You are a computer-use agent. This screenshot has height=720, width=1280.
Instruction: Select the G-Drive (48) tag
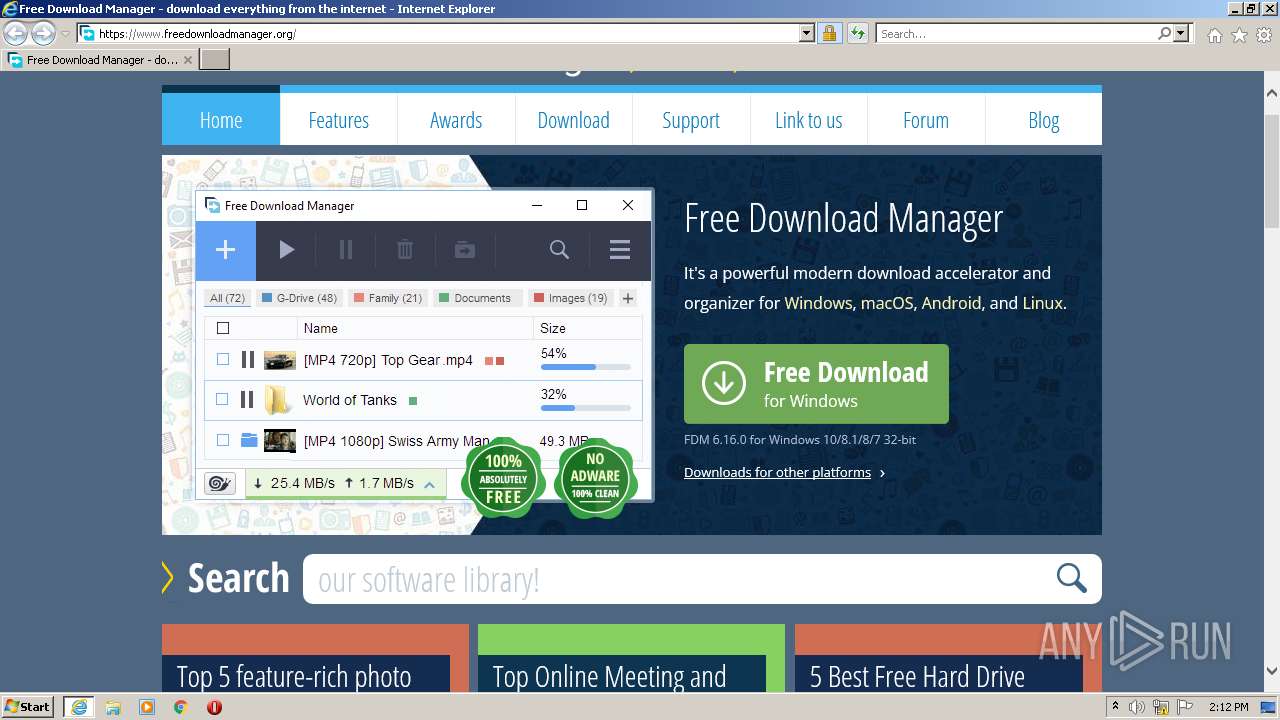[299, 298]
